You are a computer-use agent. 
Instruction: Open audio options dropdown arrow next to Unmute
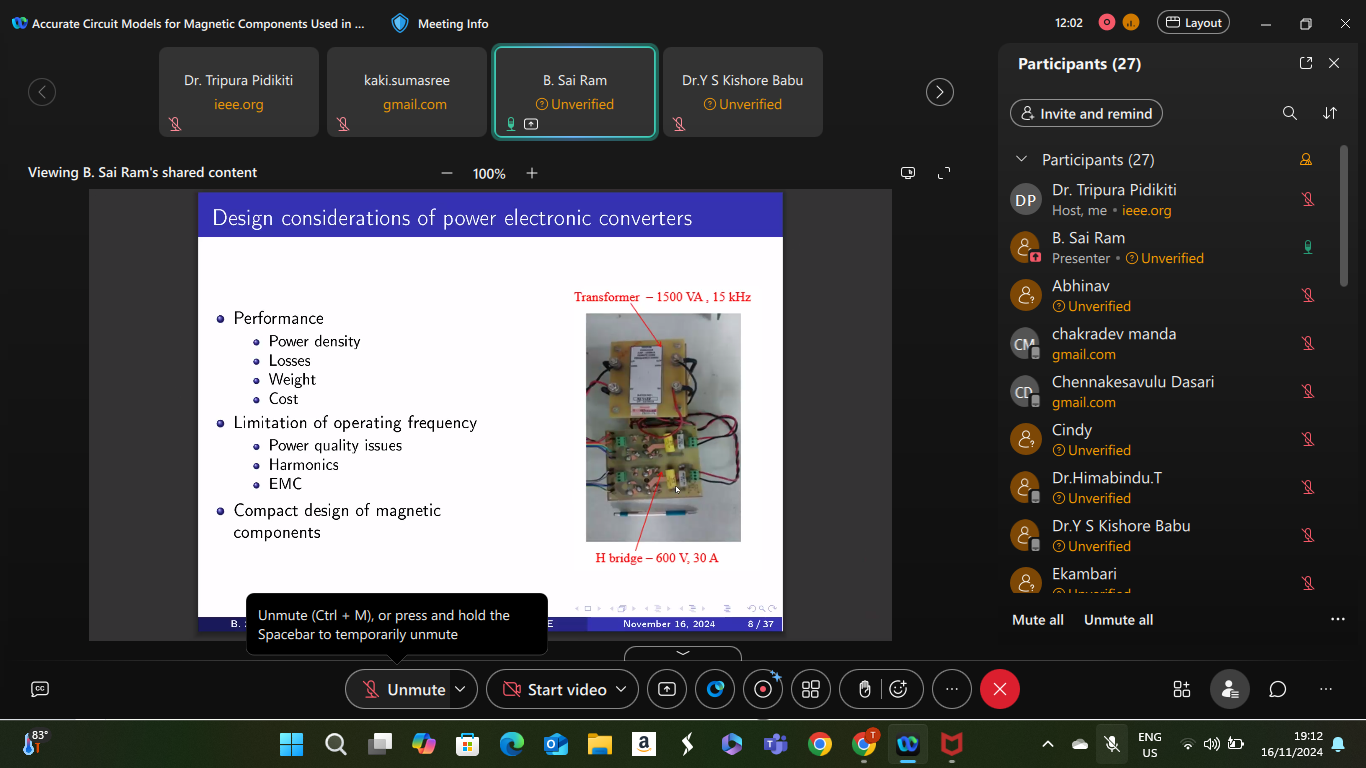(x=460, y=689)
